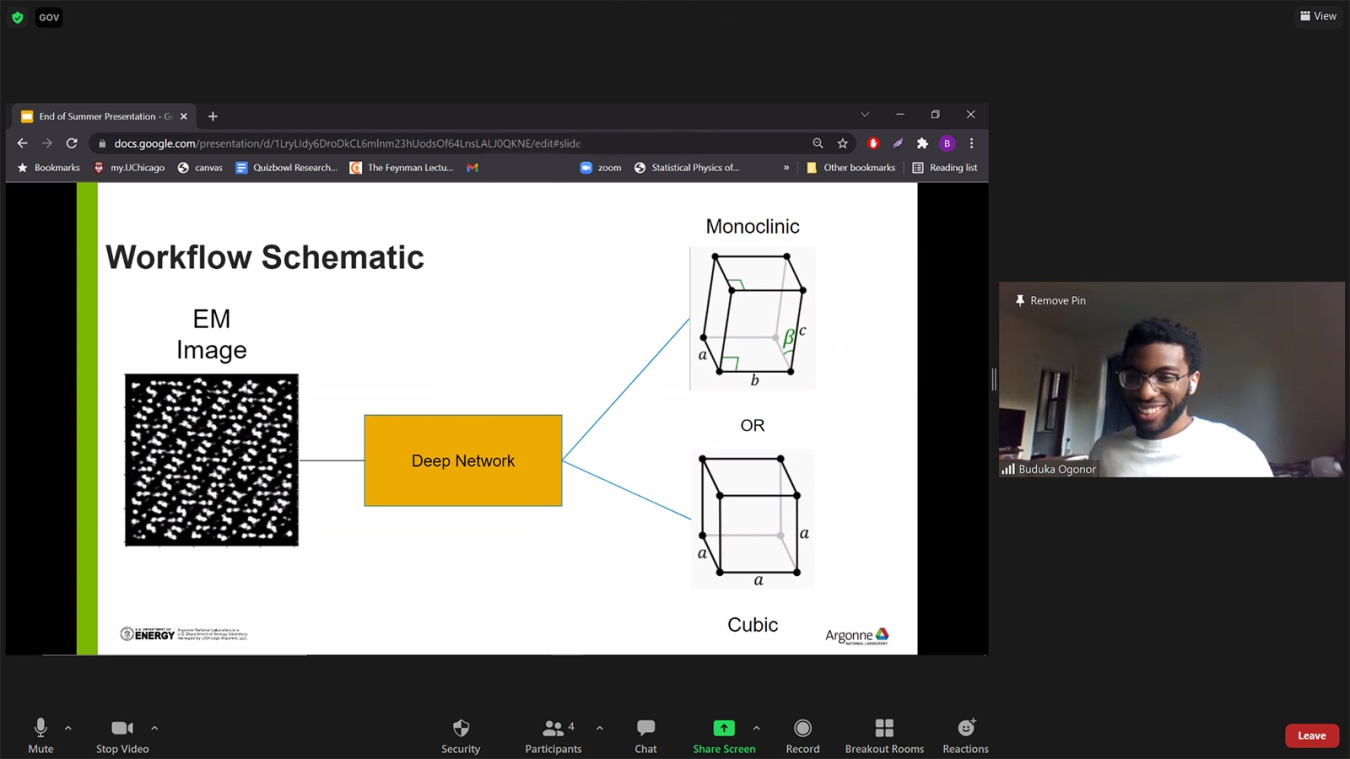Viewport: 1350px width, 759px height.
Task: Open the Reading list
Action: point(944,168)
